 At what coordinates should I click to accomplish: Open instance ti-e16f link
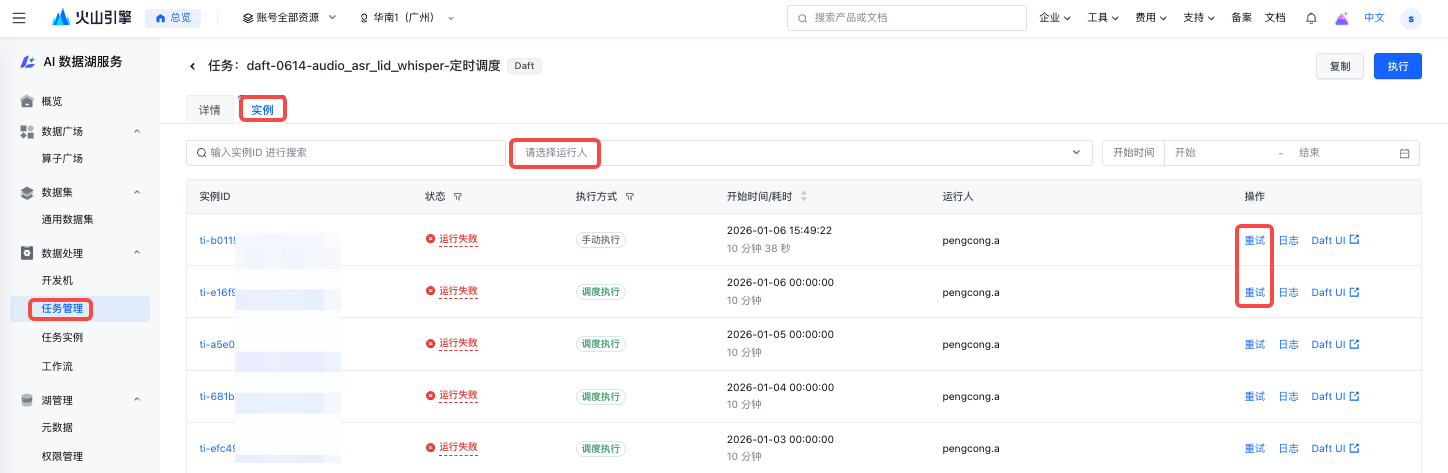point(217,292)
